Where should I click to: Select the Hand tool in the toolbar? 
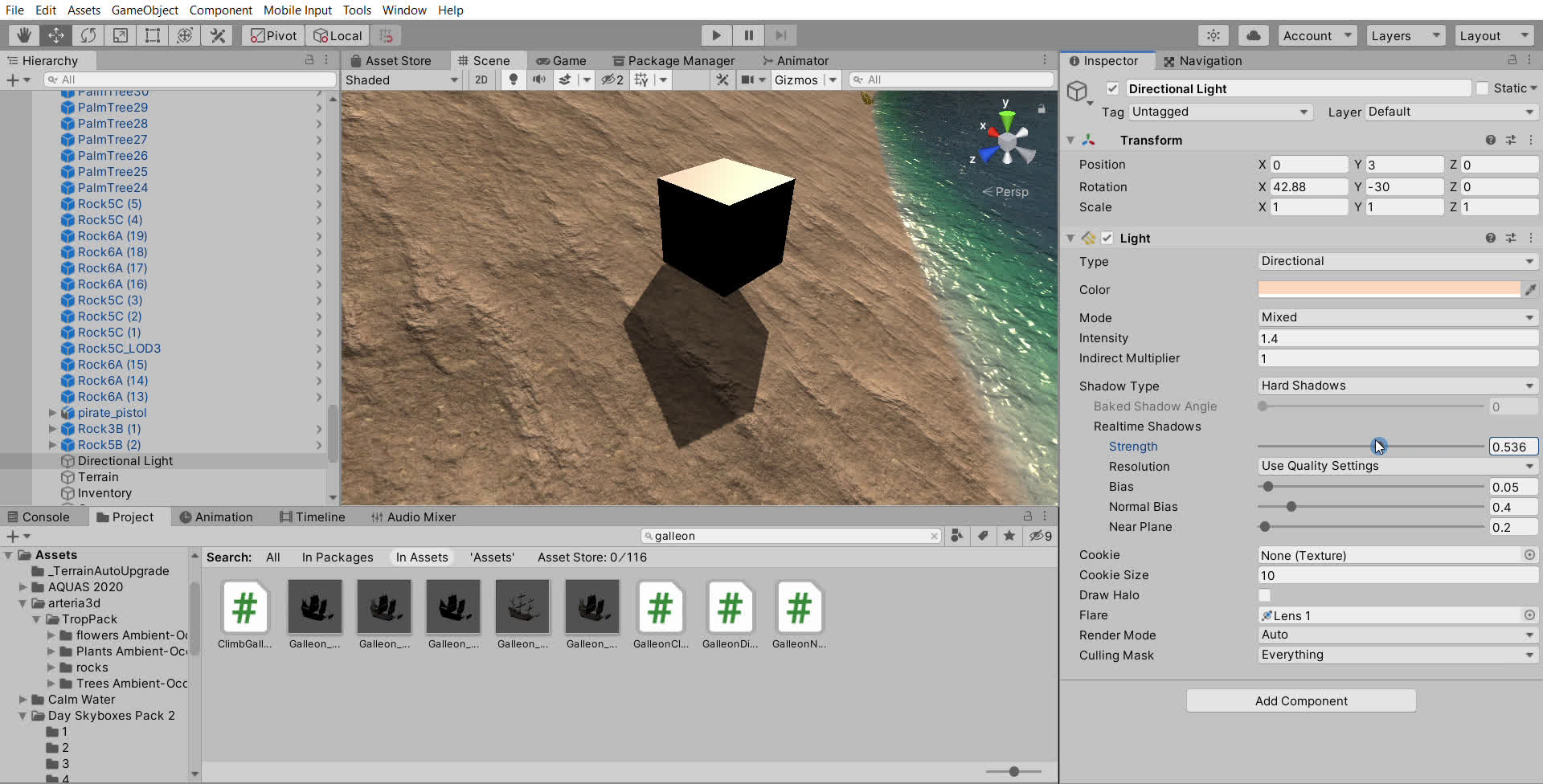pos(23,35)
